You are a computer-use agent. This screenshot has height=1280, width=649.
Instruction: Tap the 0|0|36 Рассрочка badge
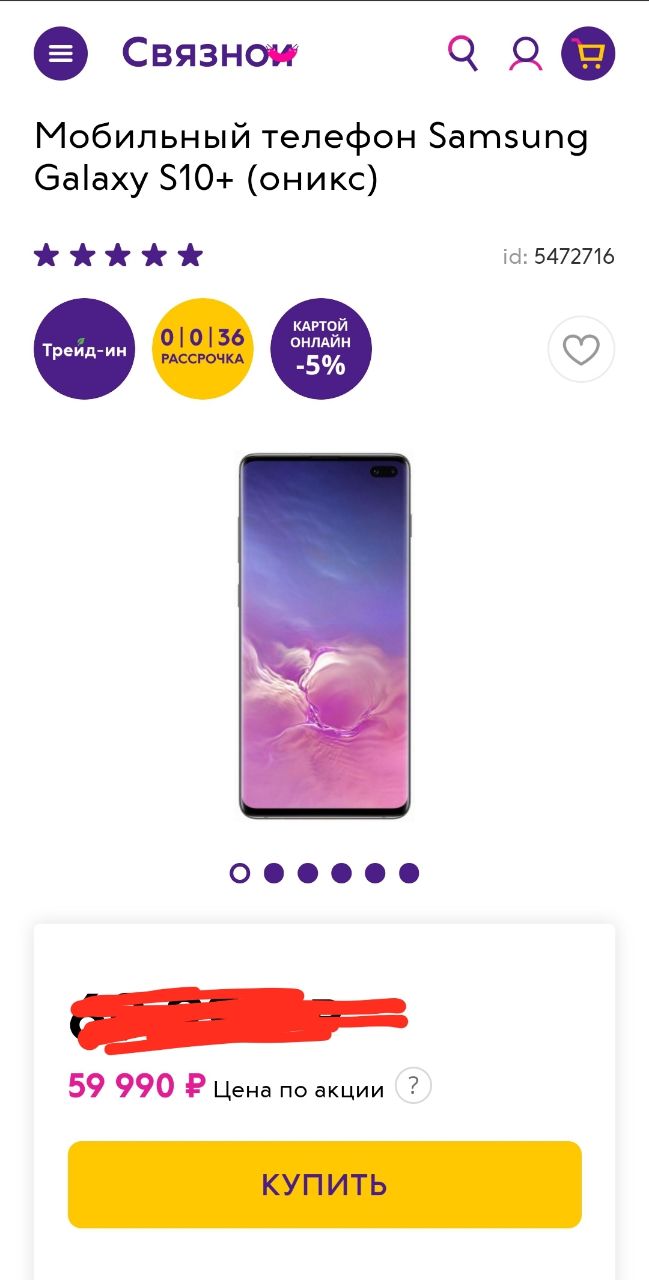coord(203,349)
